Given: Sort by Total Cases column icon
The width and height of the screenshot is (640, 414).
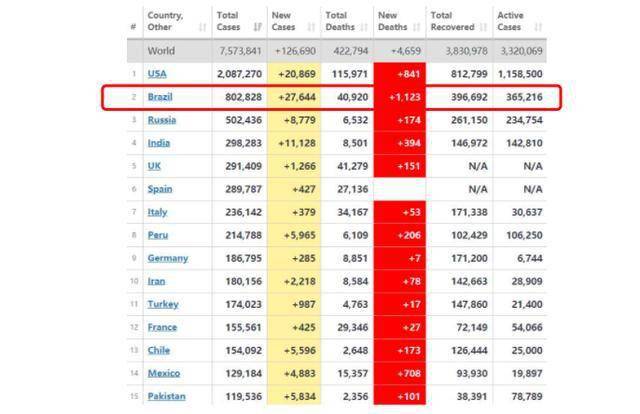Looking at the screenshot, I should (257, 27).
